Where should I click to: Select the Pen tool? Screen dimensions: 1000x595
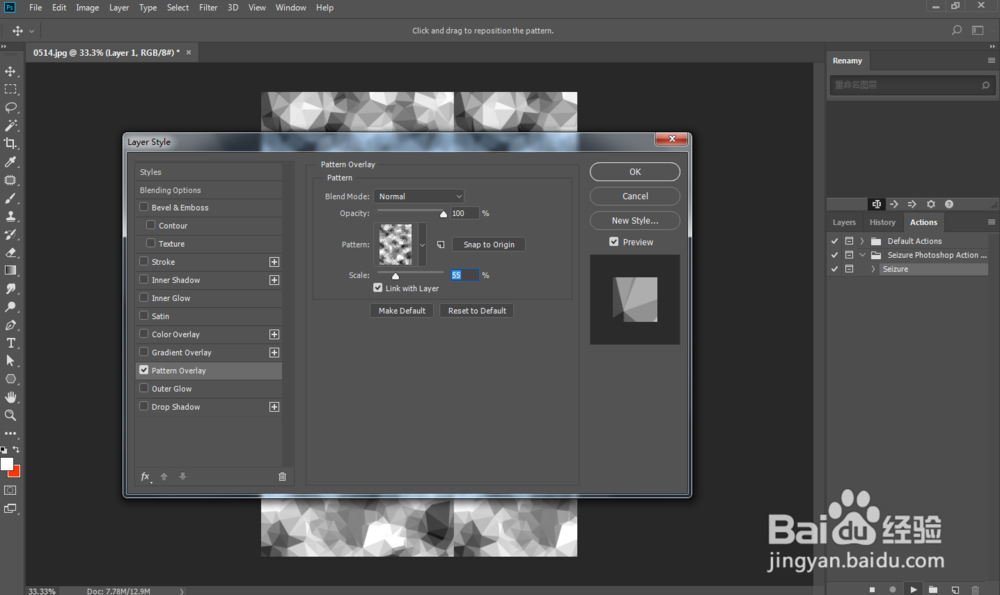pyautogui.click(x=10, y=325)
